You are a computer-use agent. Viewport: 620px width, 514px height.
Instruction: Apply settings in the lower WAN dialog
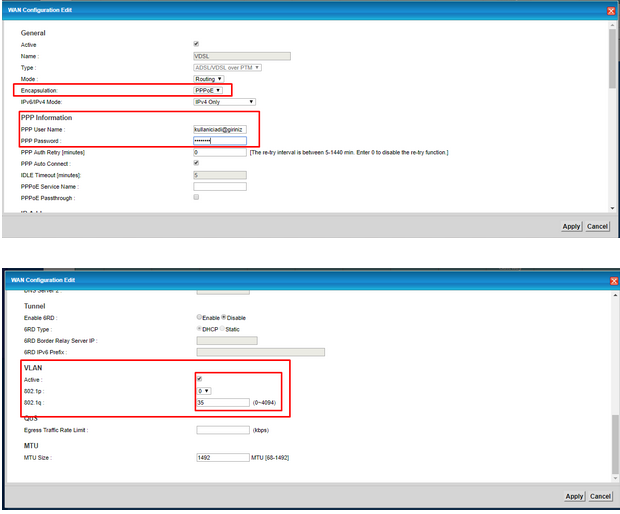(575, 497)
